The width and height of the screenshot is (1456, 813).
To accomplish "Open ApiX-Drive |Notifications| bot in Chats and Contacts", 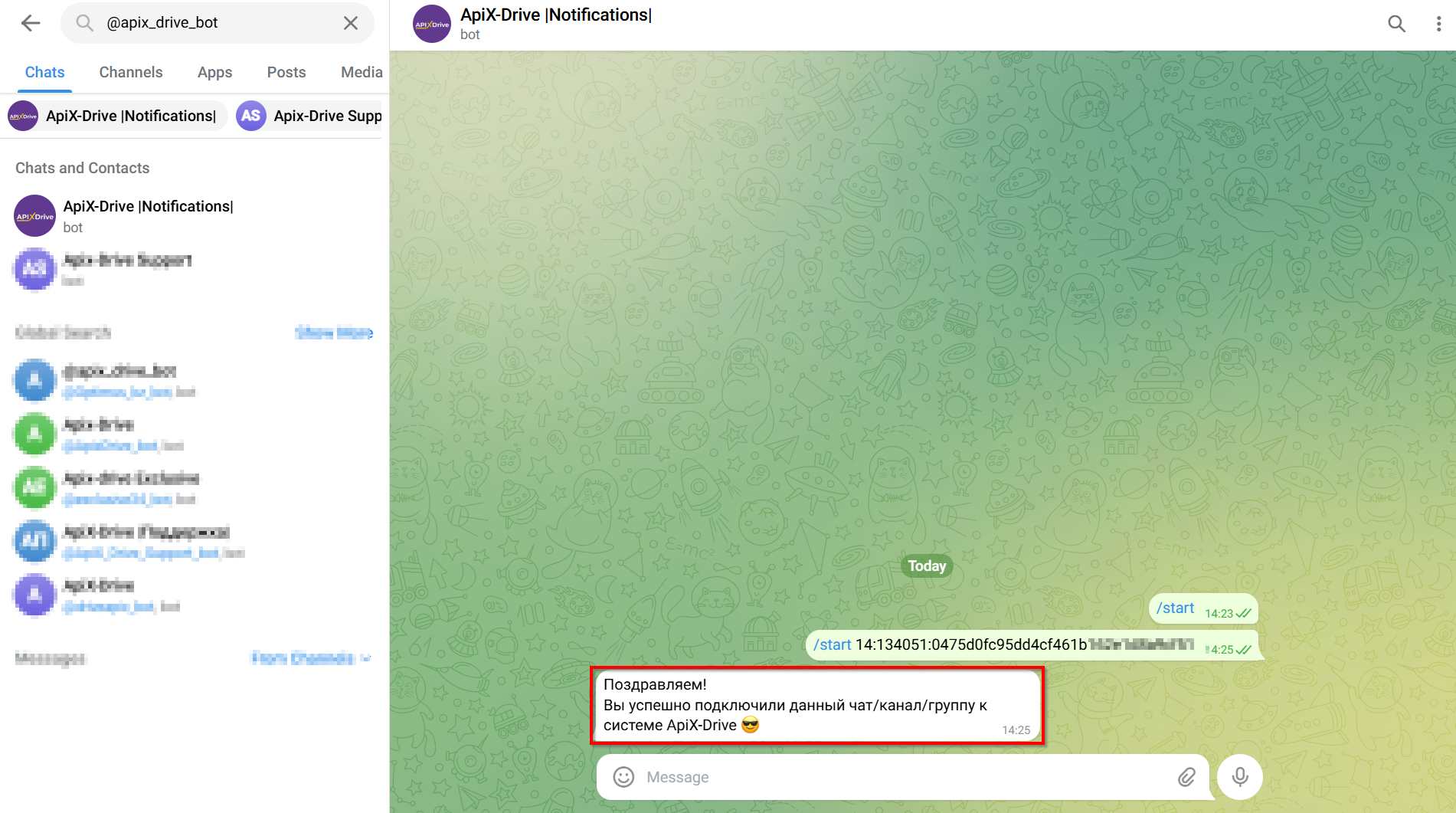I will (x=195, y=216).
